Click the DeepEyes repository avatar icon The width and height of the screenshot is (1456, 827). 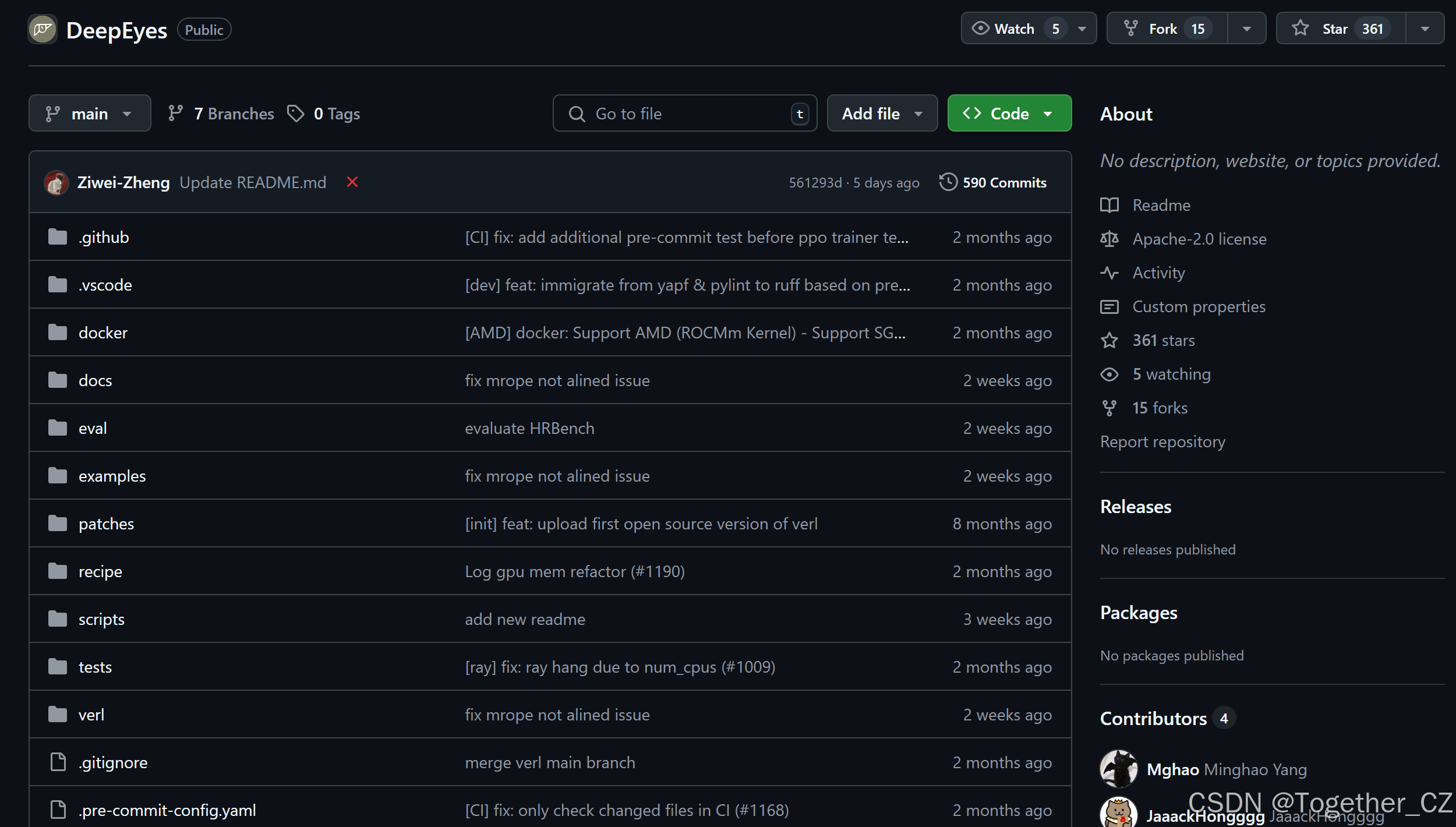[x=43, y=29]
